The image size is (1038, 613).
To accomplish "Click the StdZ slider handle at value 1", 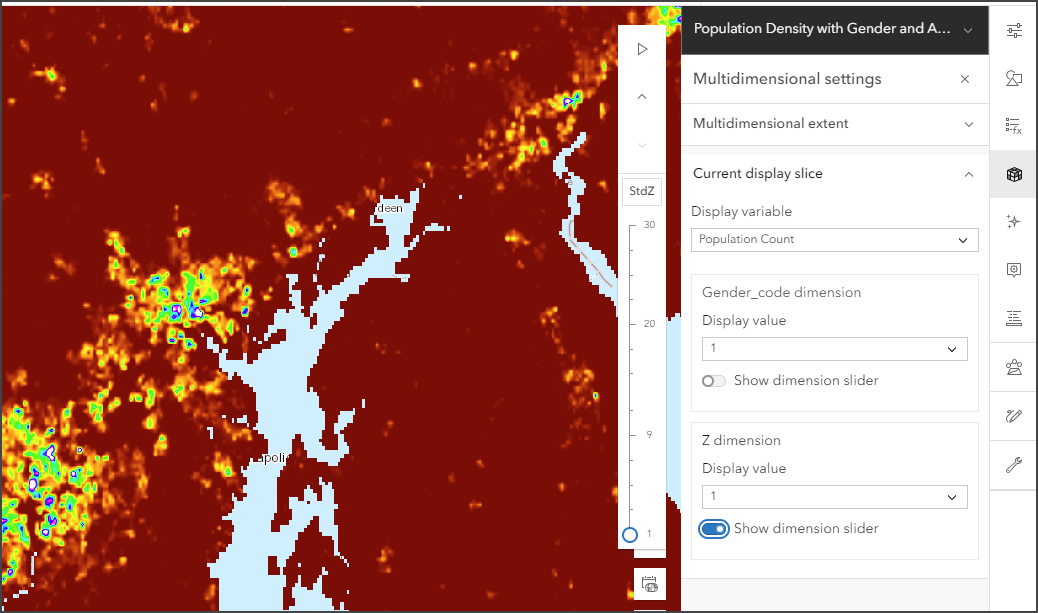I will click(x=630, y=535).
